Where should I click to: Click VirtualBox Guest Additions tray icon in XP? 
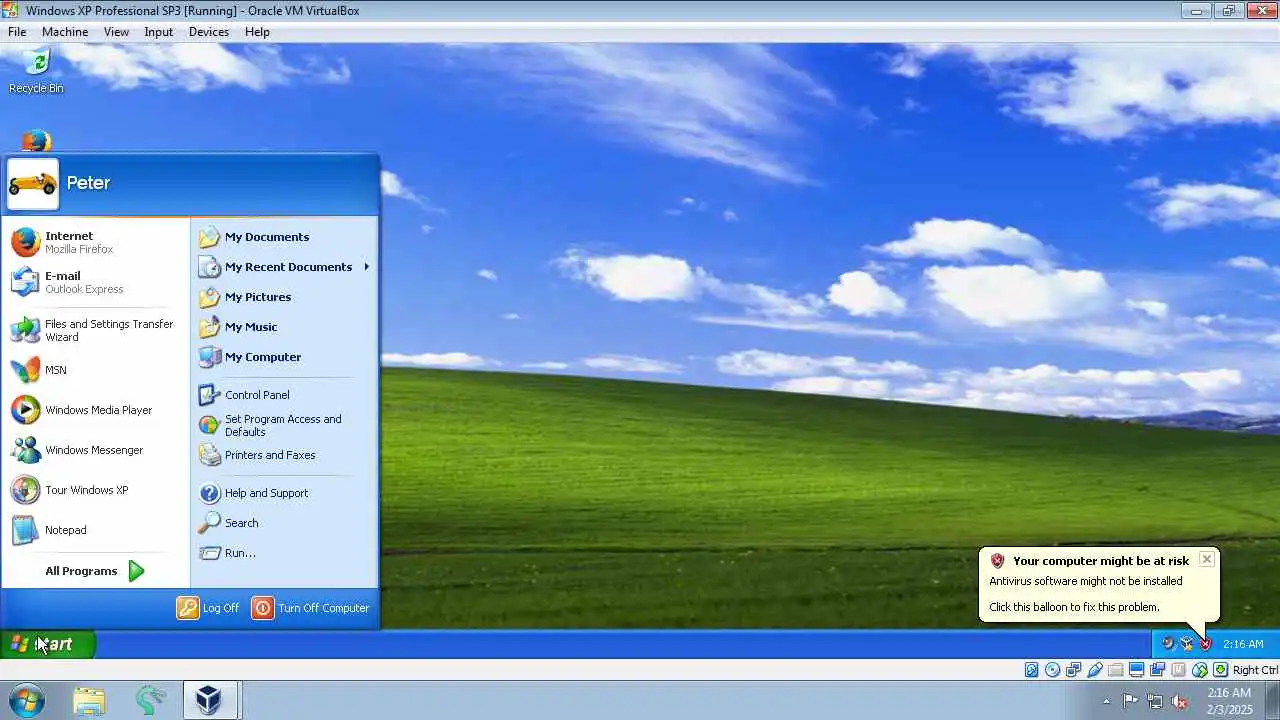point(1186,644)
